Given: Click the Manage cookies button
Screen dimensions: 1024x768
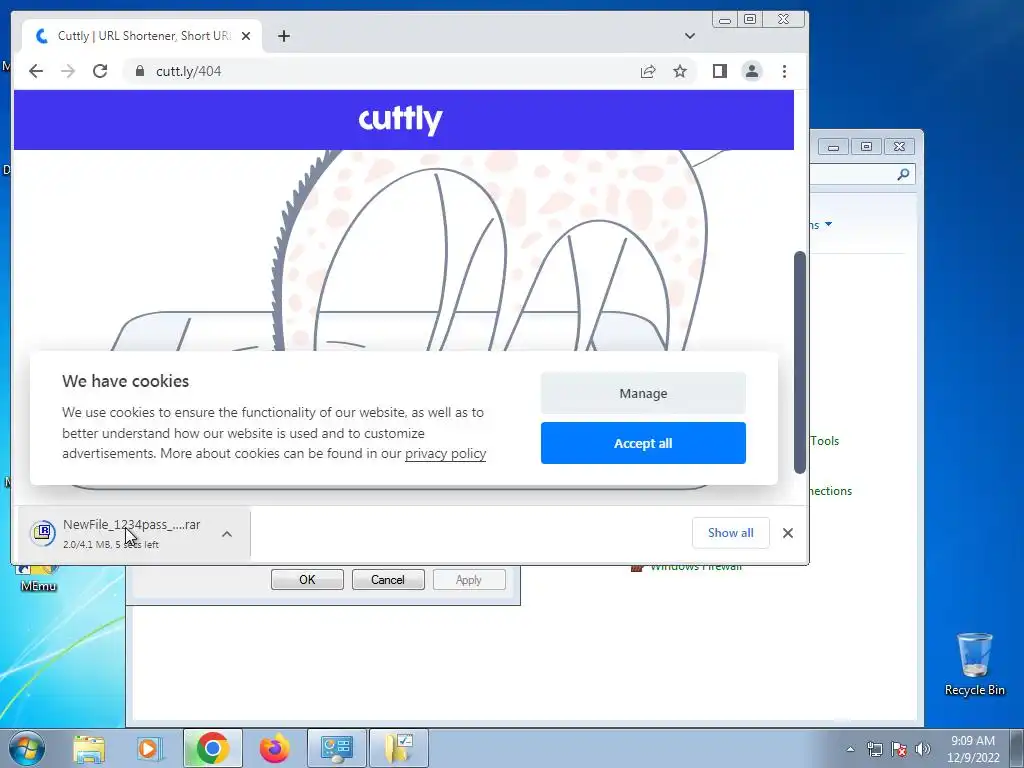Looking at the screenshot, I should coord(643,393).
